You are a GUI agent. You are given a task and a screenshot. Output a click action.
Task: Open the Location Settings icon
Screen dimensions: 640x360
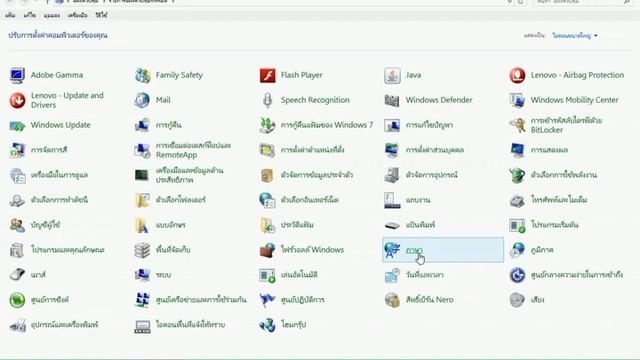pos(267,150)
